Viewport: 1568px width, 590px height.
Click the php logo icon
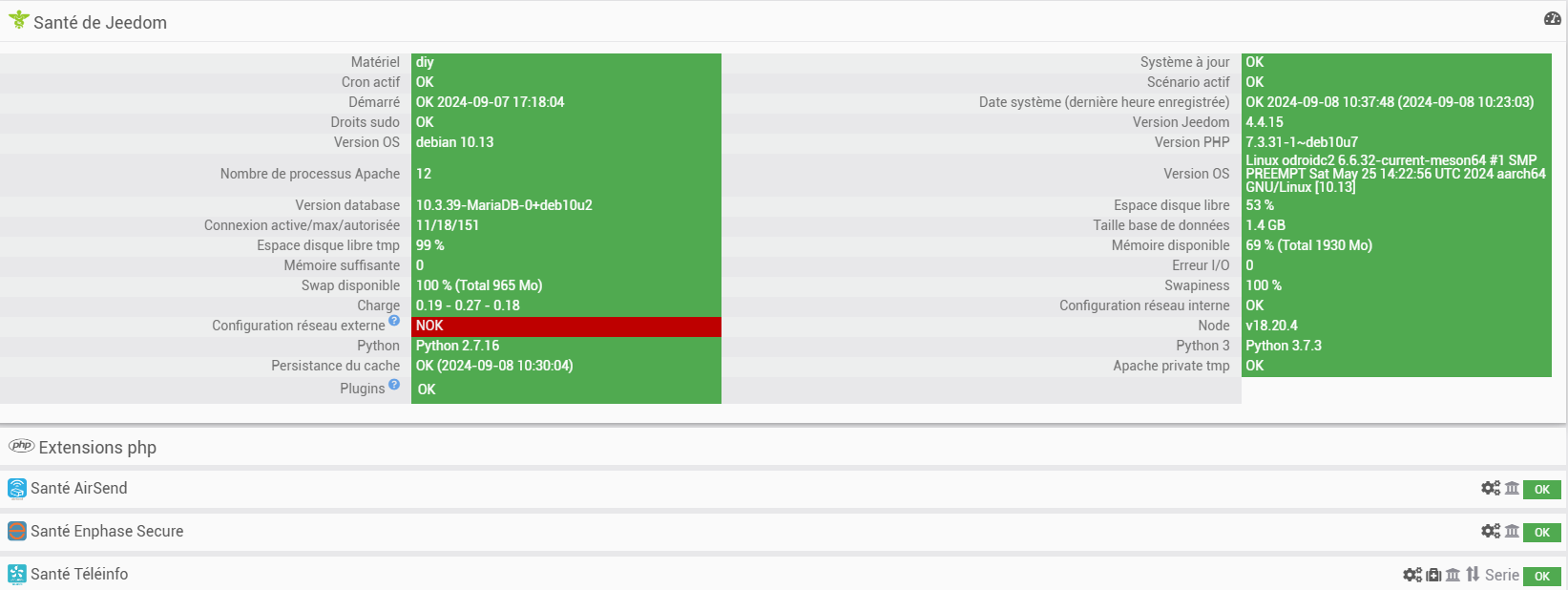coord(21,446)
